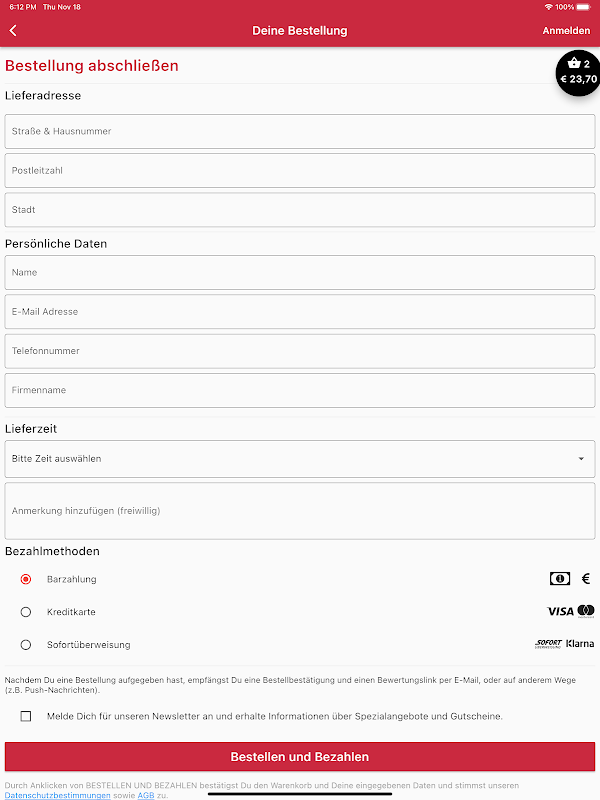Click the E-Mail Adresse input field
The height and width of the screenshot is (800, 600).
tap(300, 312)
